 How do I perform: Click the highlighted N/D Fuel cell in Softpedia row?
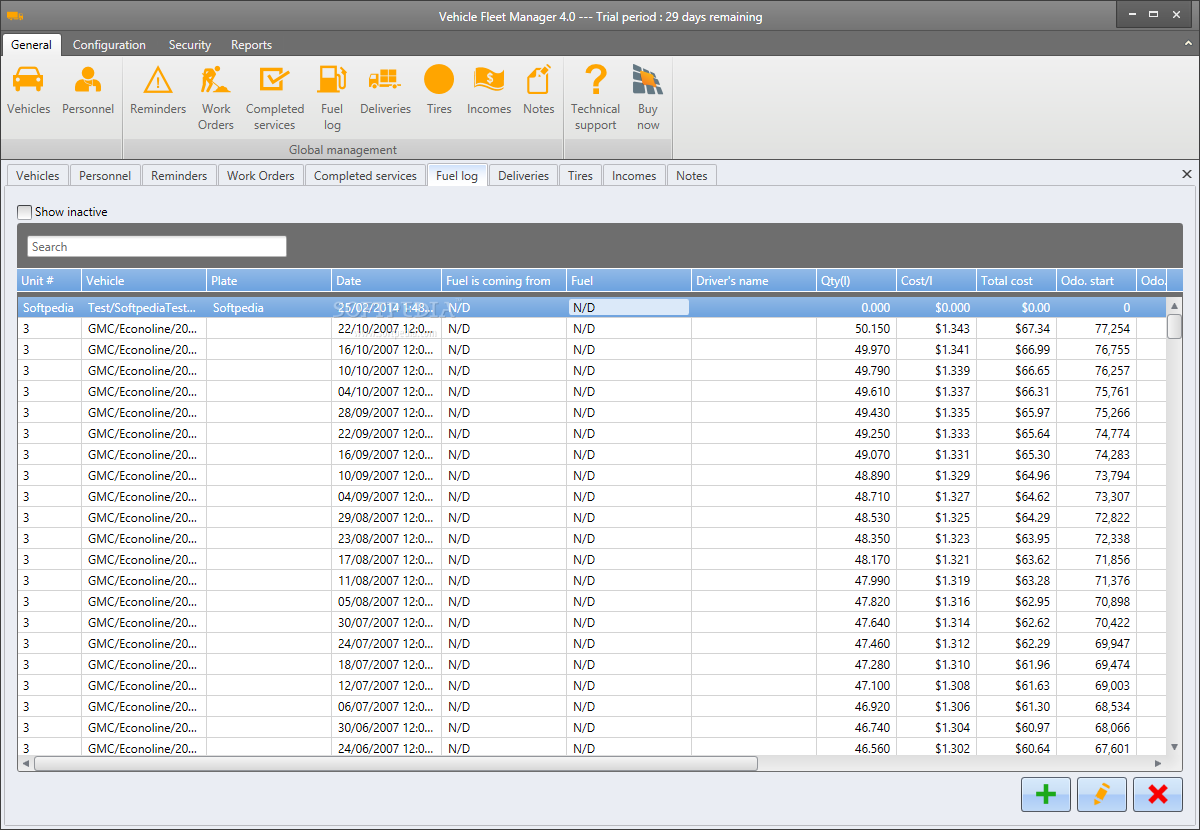click(629, 308)
